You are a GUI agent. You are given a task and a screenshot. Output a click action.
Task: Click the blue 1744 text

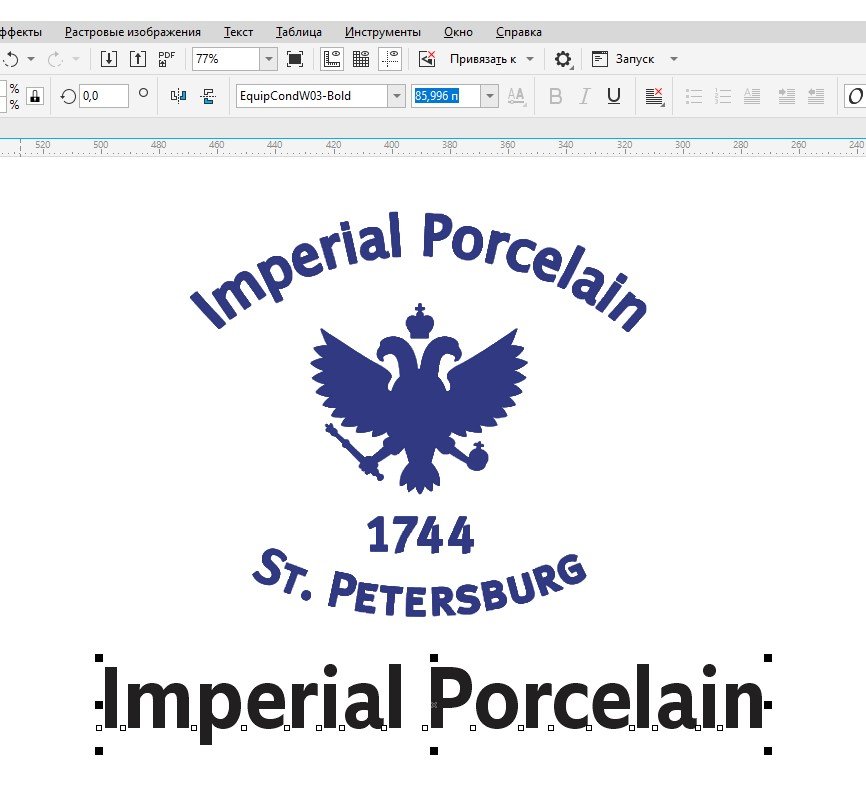(x=420, y=534)
